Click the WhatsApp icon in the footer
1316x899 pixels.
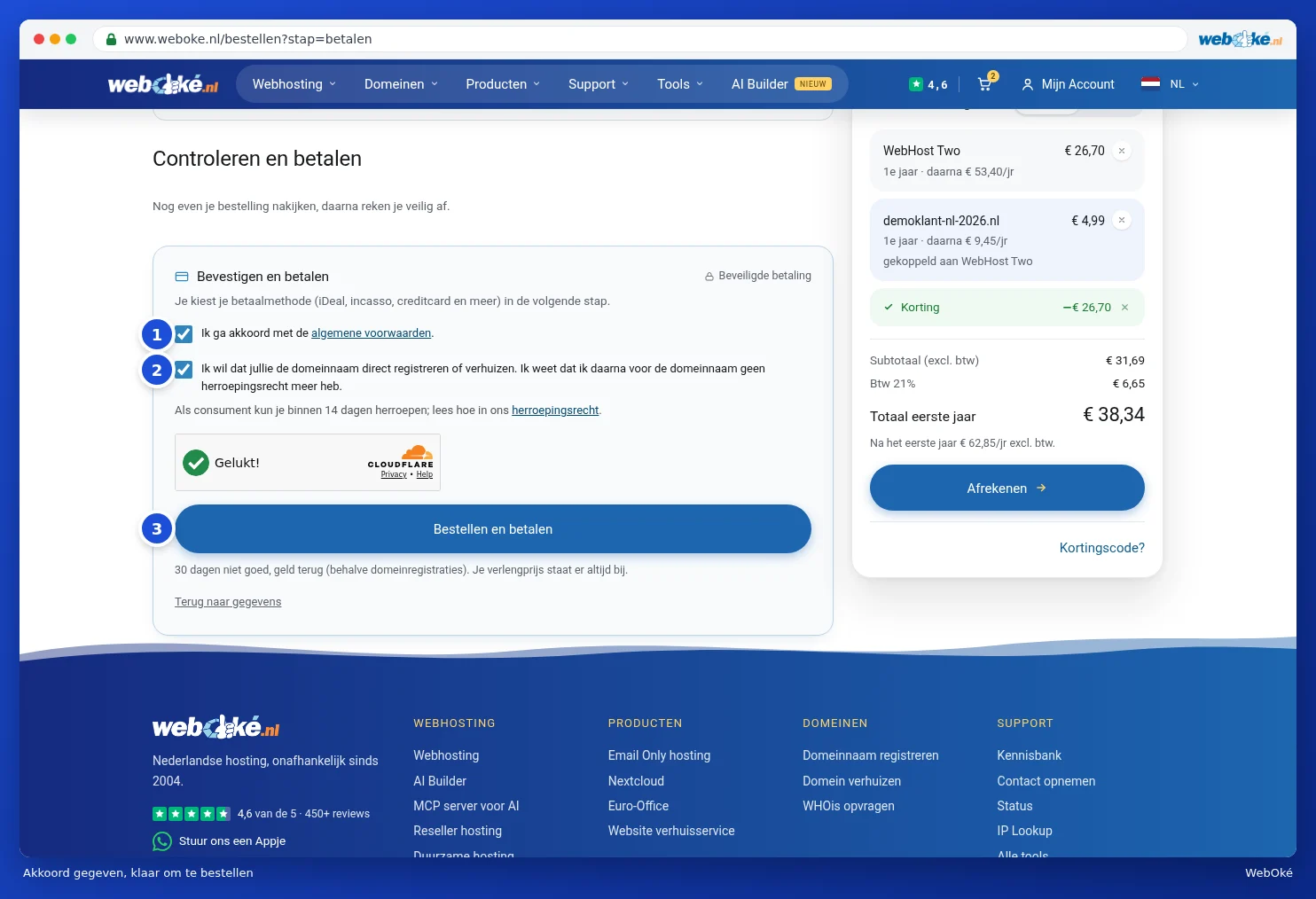162,841
